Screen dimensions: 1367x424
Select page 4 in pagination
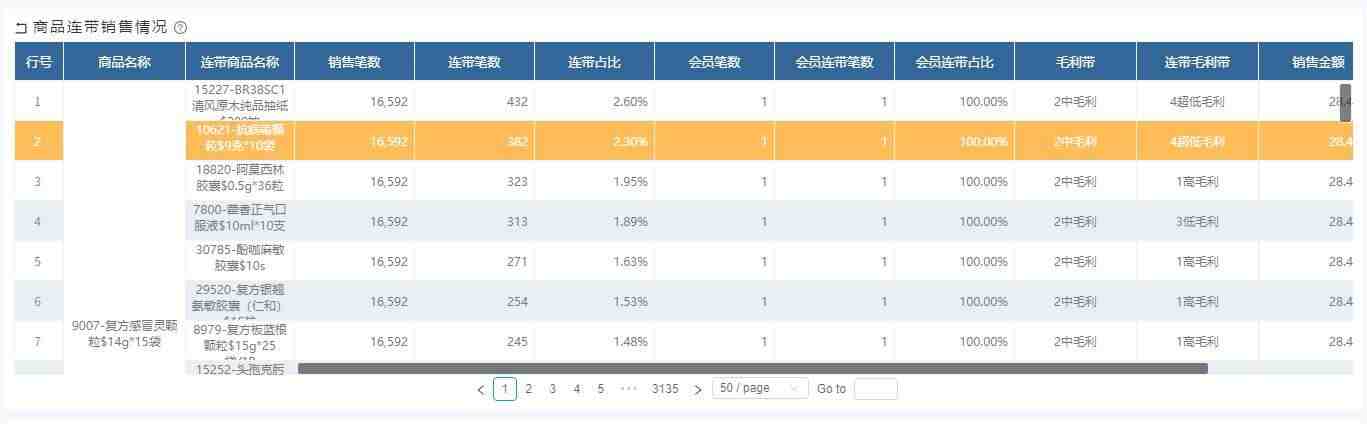[577, 389]
